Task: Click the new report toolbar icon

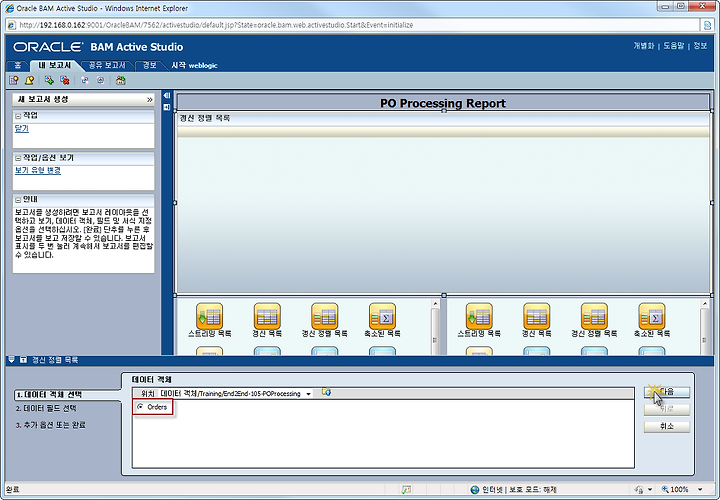Action: 14,80
